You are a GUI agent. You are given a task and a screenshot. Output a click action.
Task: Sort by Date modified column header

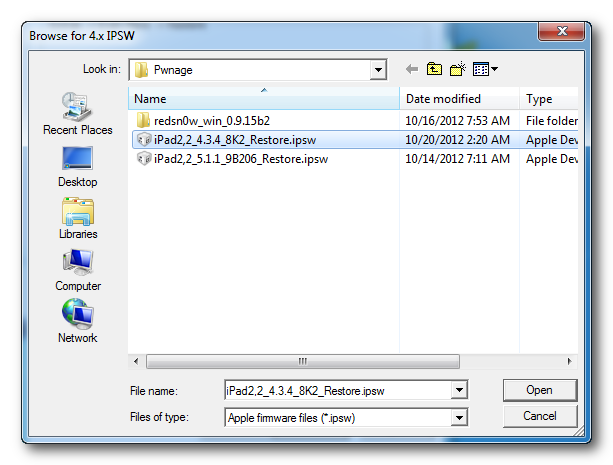pos(459,99)
